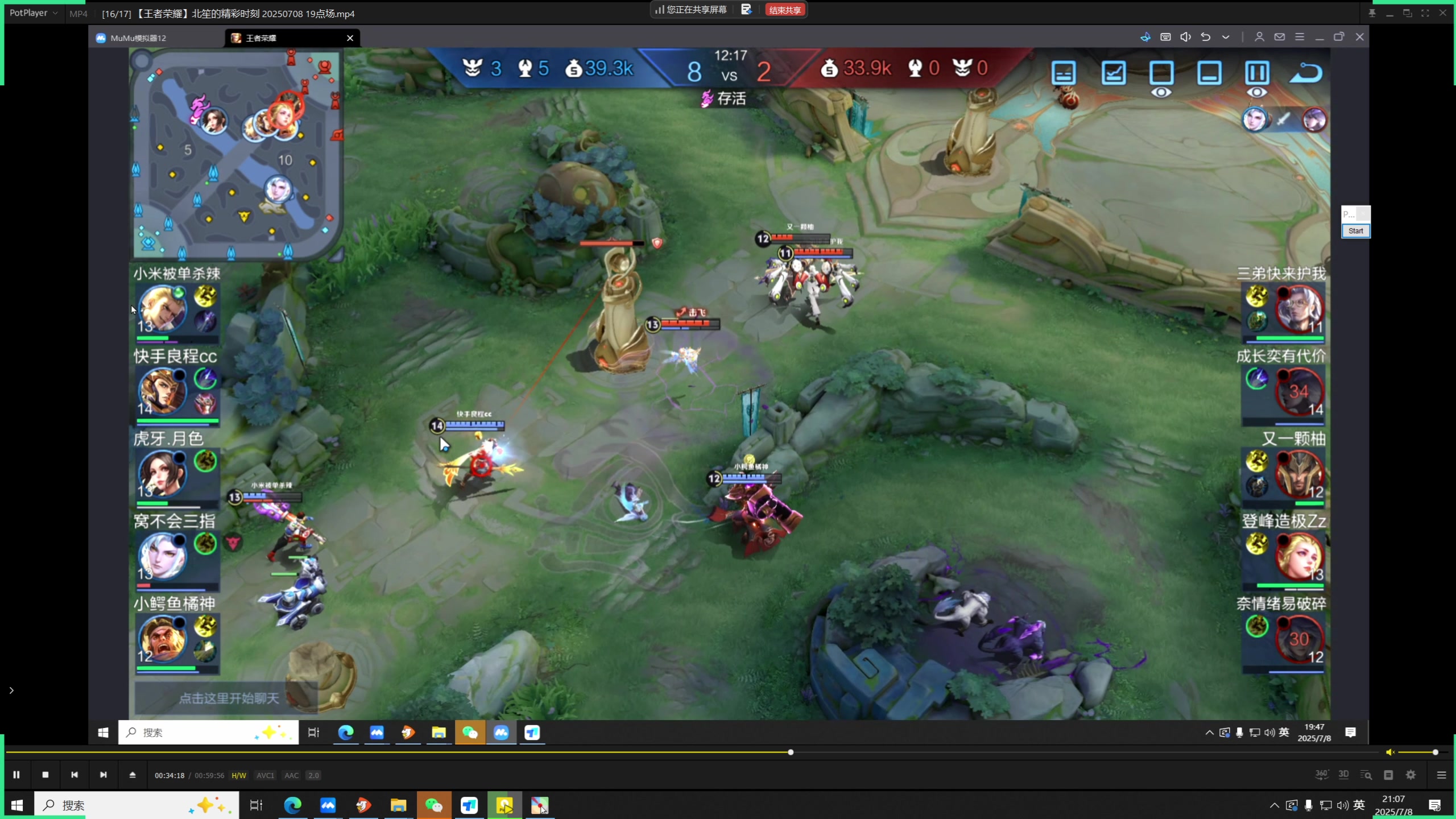Switch to the MuMu模拟器12 tab

(x=138, y=38)
